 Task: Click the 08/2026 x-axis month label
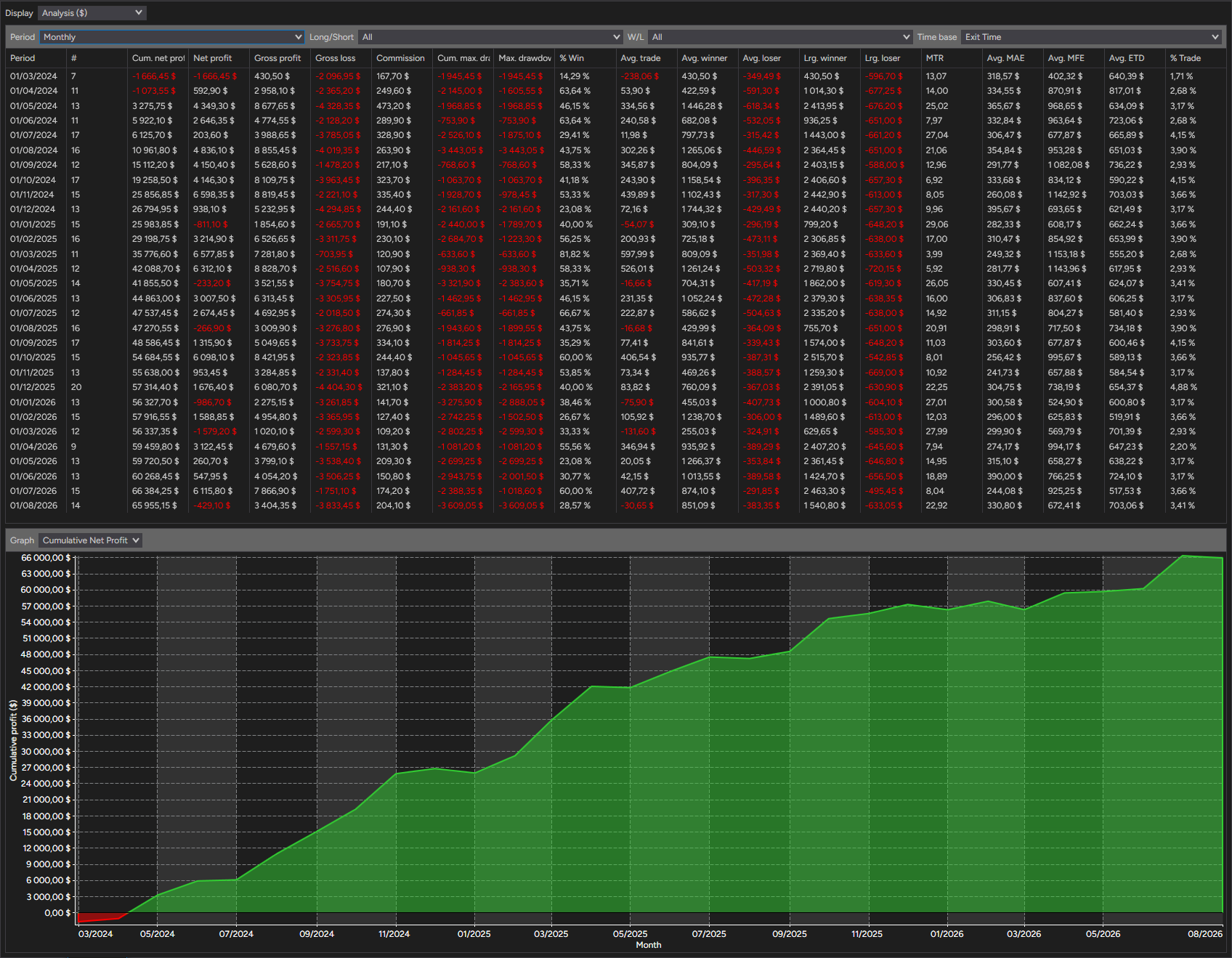1205,934
